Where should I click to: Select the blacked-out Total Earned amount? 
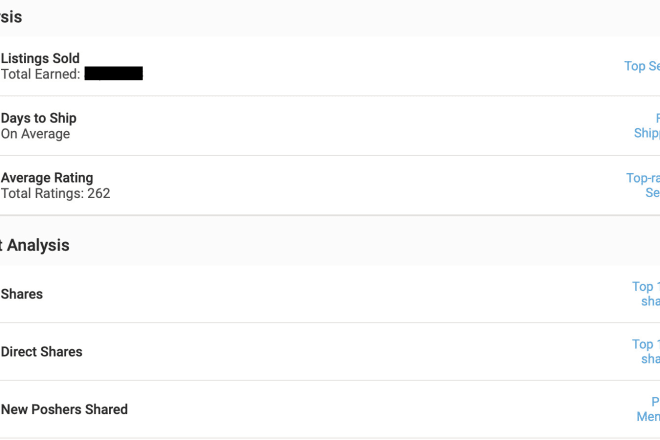(114, 73)
